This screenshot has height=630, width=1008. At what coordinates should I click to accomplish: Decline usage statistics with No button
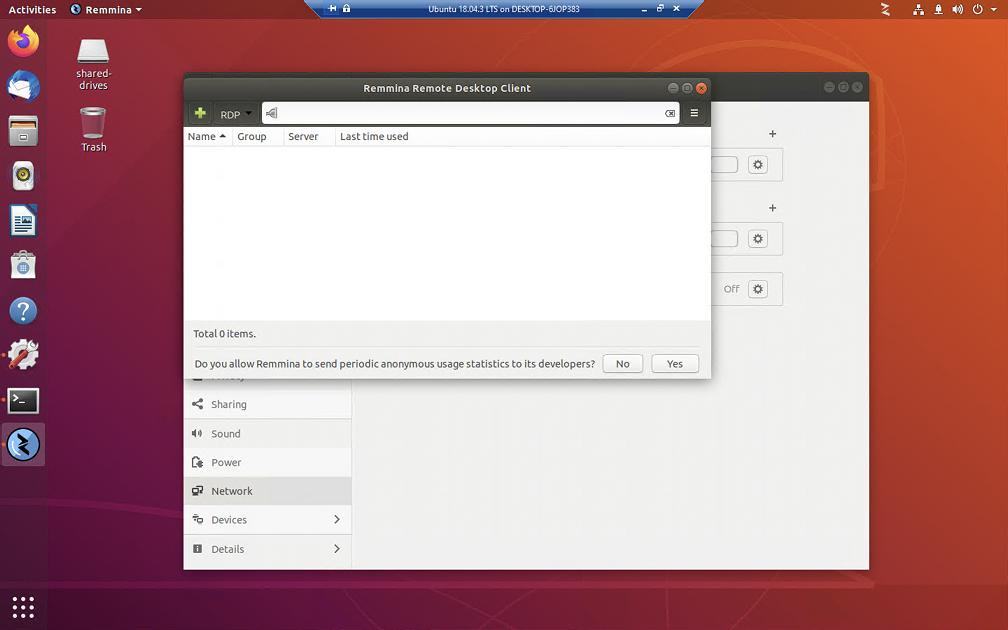tap(622, 364)
